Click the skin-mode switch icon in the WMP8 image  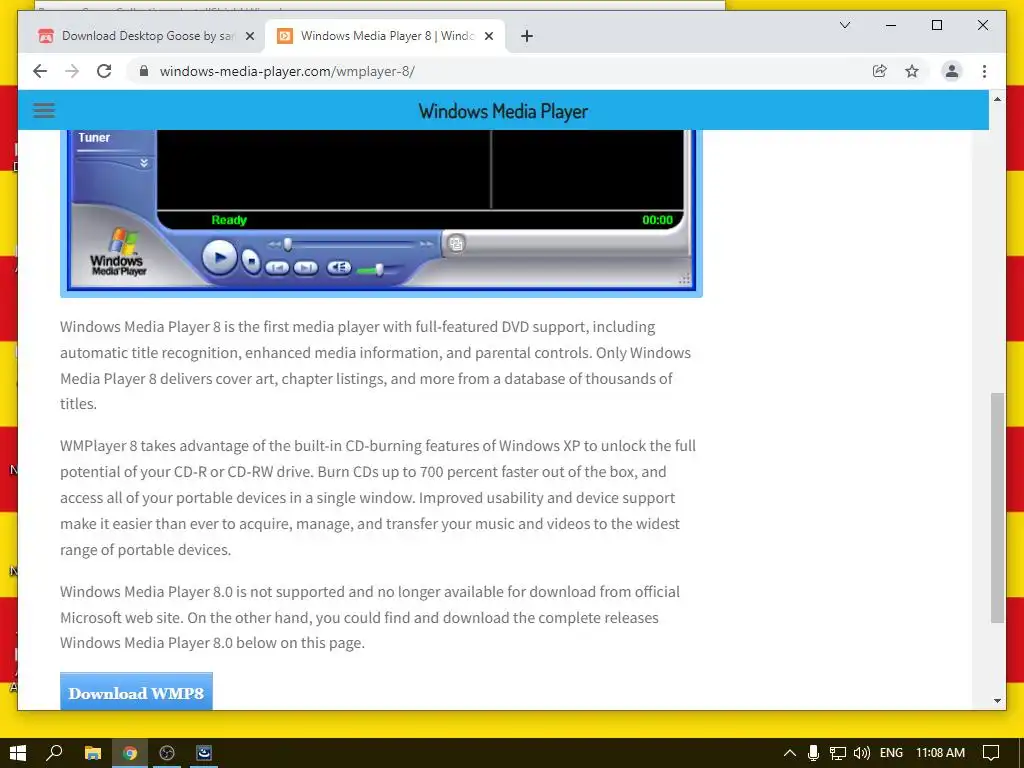click(x=456, y=244)
